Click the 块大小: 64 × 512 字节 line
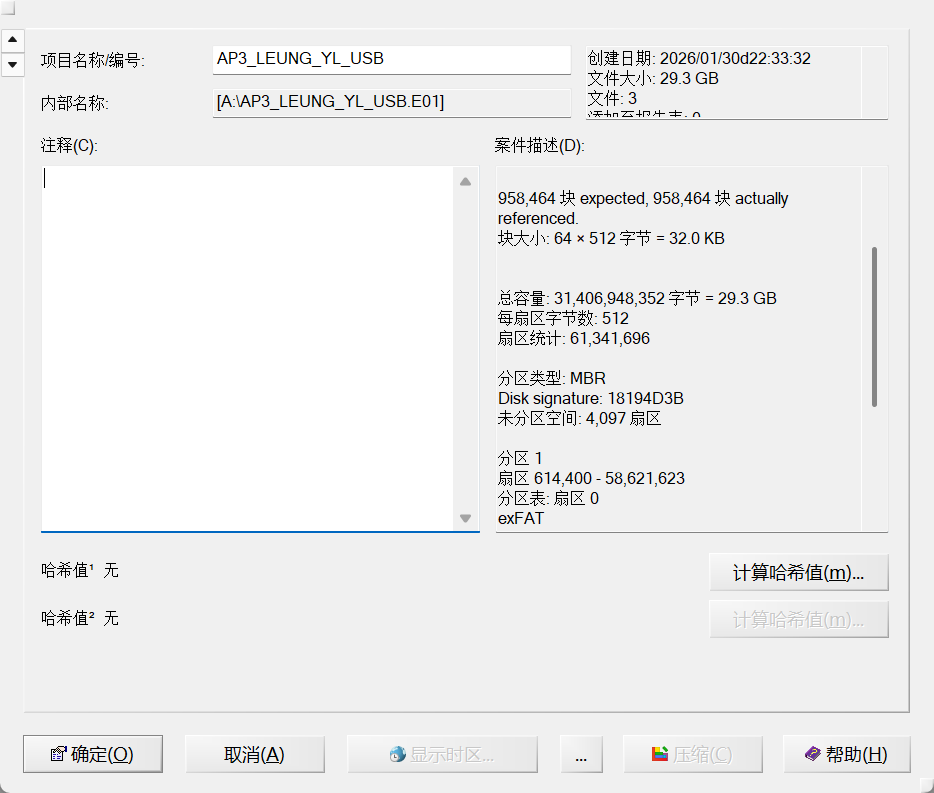Viewport: 934px width, 793px height. point(611,238)
